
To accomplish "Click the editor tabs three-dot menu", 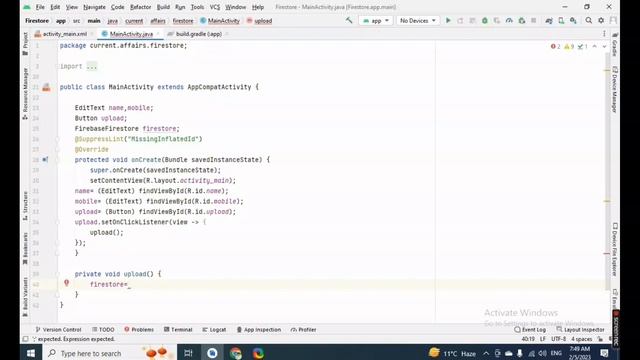I will coord(604,34).
